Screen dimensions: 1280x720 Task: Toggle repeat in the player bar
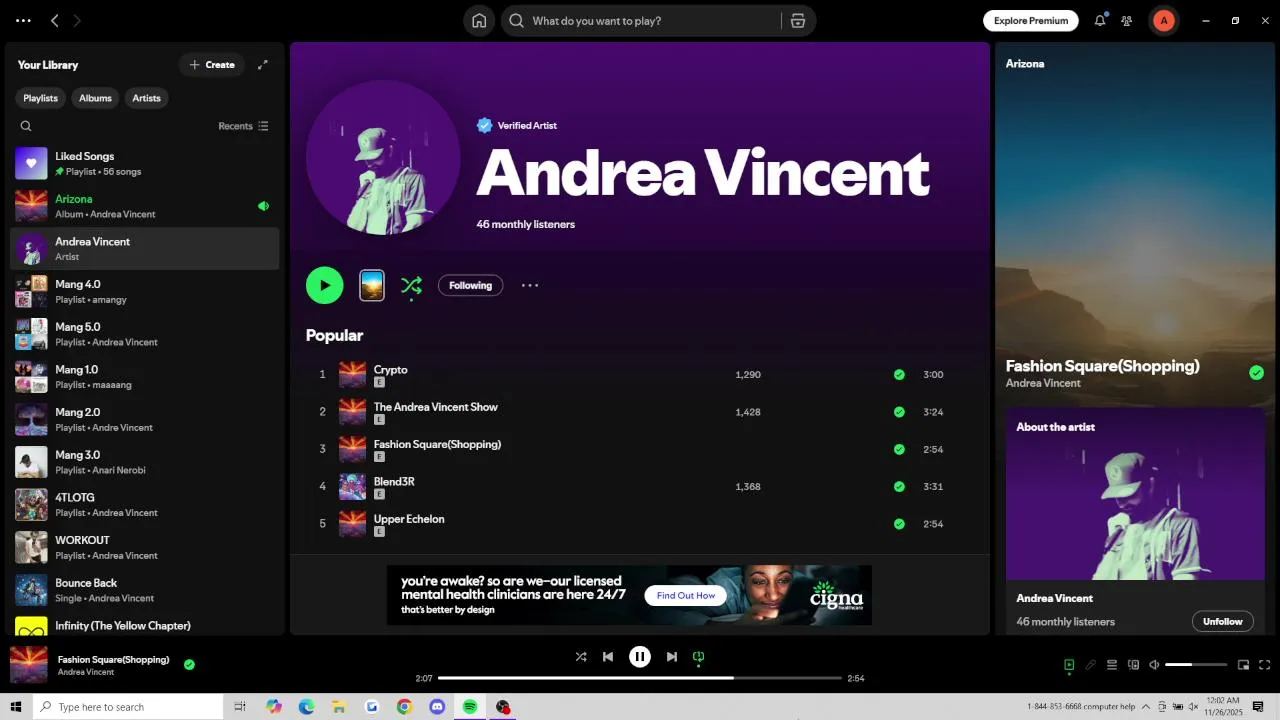(699, 657)
